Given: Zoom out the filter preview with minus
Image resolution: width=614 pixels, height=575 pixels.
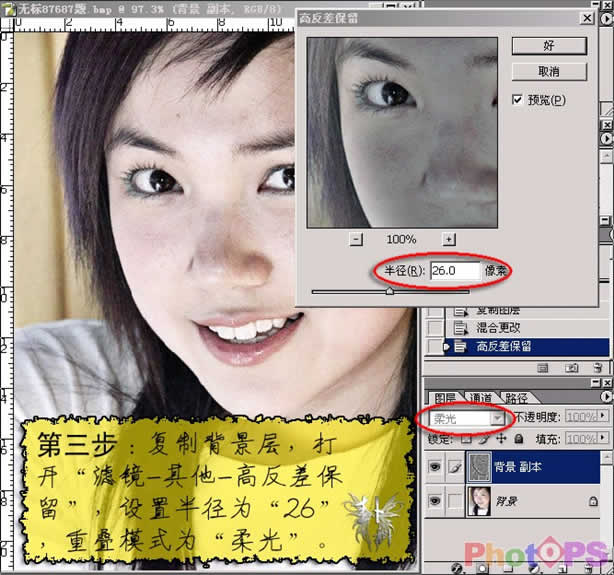Looking at the screenshot, I should click(x=356, y=239).
